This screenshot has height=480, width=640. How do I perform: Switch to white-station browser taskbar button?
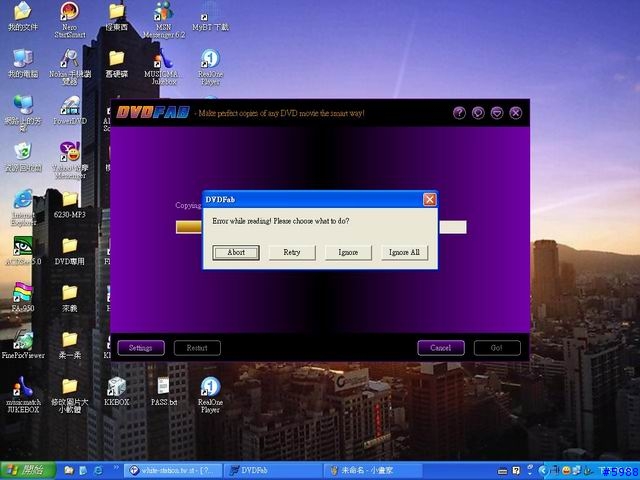(x=172, y=471)
